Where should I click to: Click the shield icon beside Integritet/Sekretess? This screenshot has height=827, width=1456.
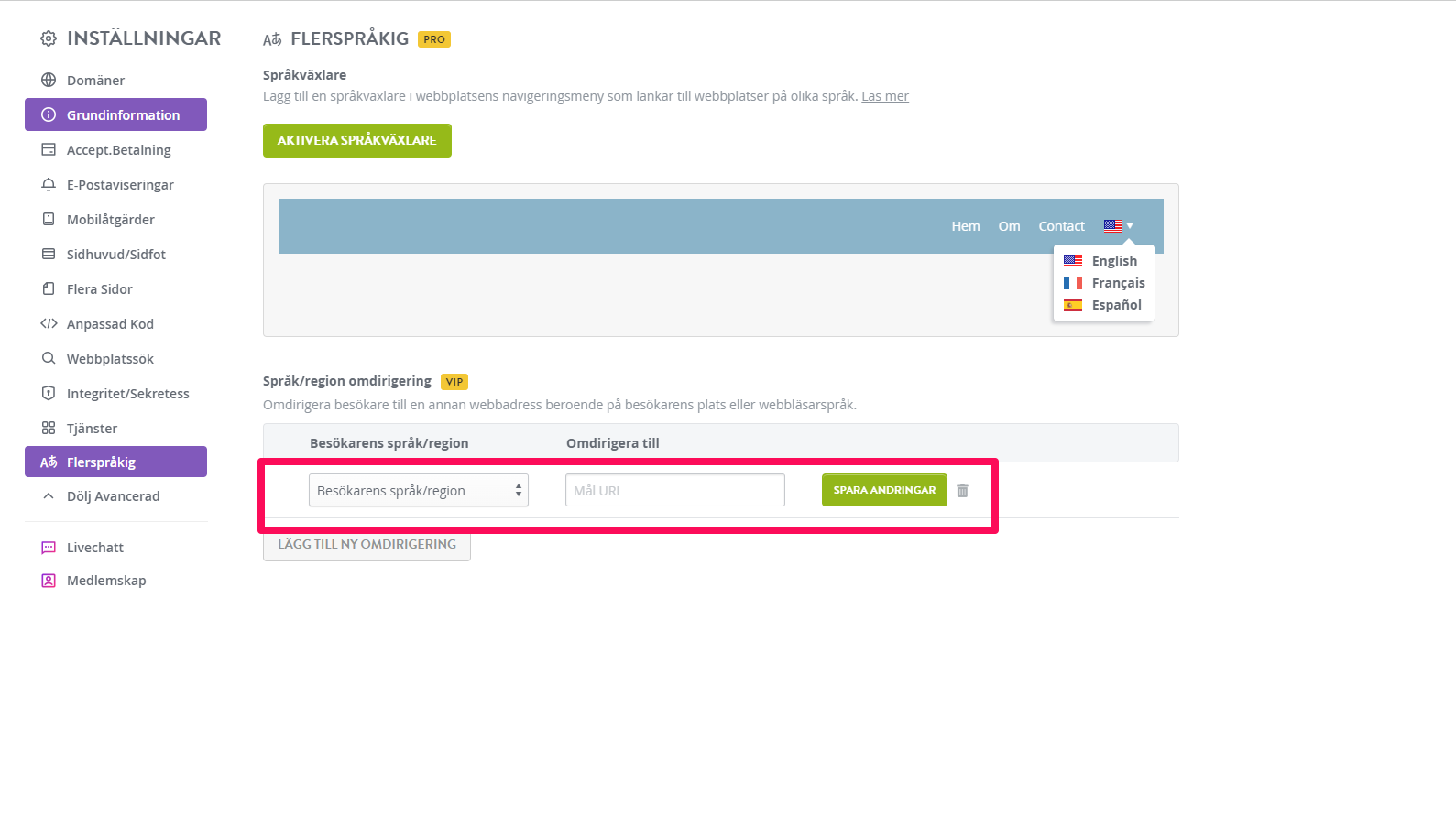(x=49, y=393)
